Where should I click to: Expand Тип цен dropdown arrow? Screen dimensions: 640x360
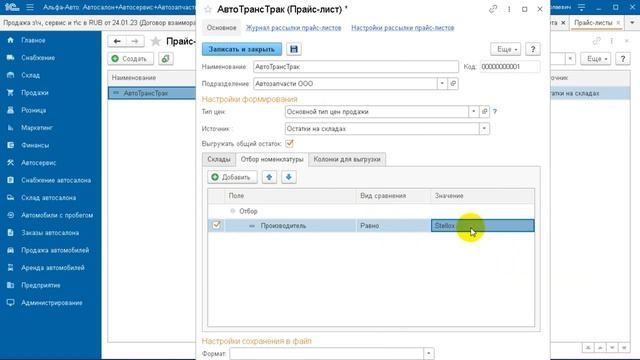click(473, 111)
